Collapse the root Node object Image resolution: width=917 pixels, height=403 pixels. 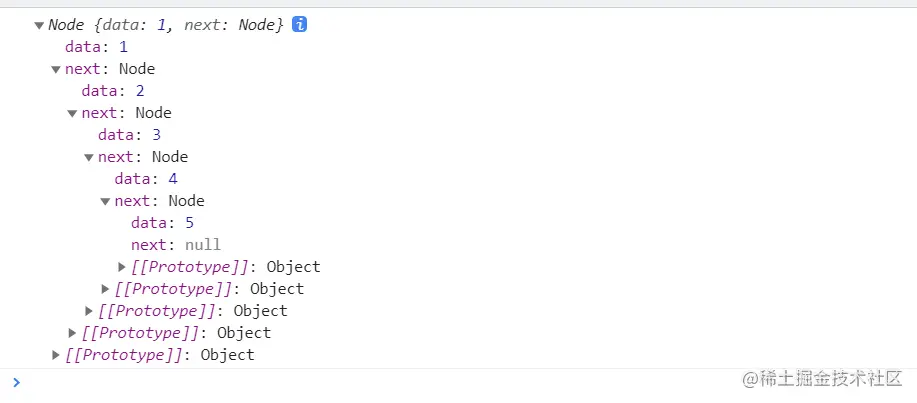point(39,25)
